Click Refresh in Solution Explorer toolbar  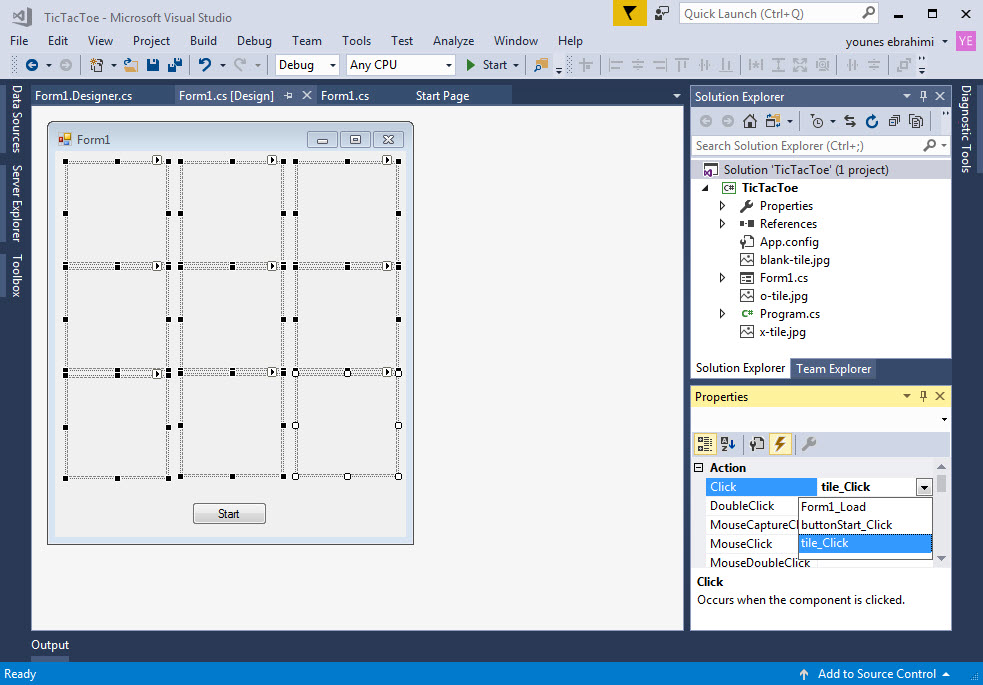872,121
